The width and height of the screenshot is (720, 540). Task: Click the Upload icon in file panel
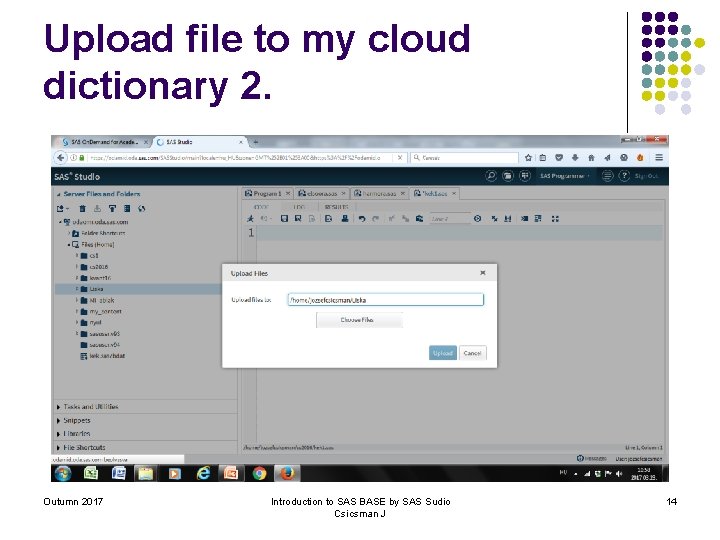pos(112,208)
